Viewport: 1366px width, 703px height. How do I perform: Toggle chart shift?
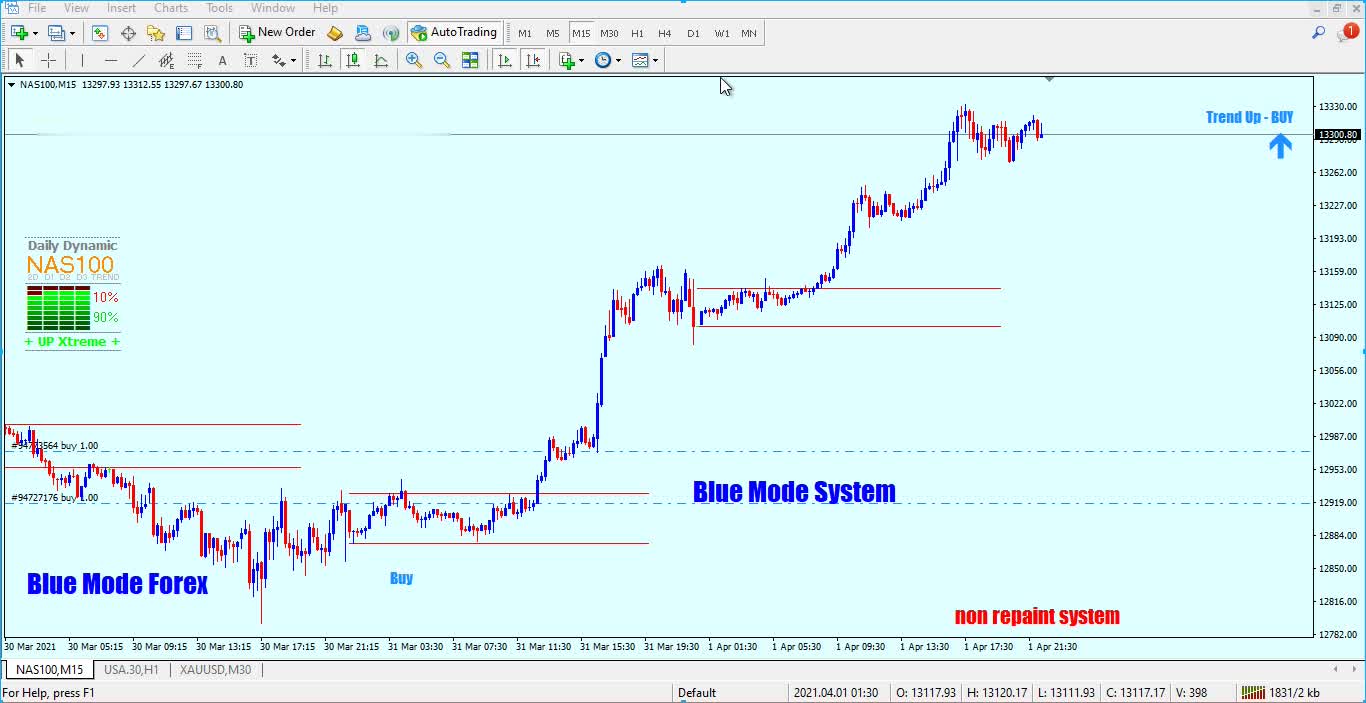[x=533, y=60]
